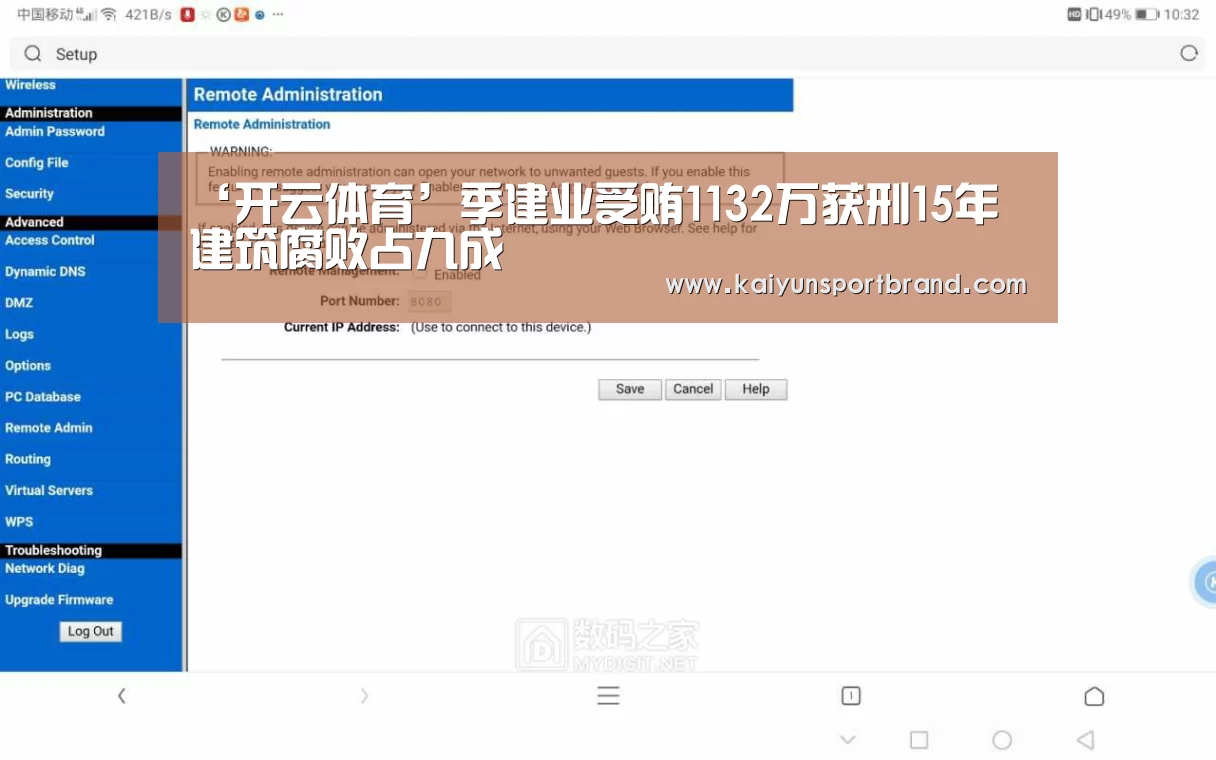
Task: Open Config File page
Action: pos(37,163)
